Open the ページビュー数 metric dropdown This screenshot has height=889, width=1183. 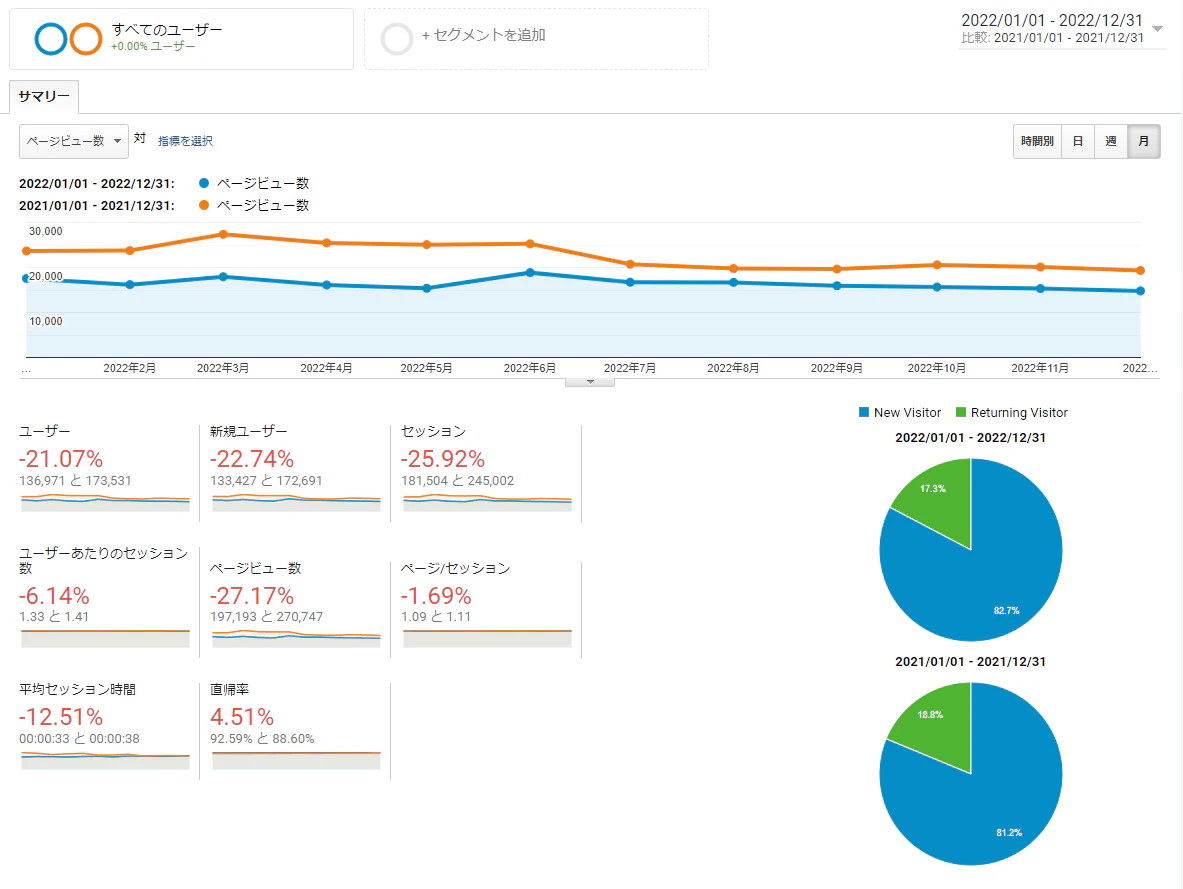click(74, 141)
